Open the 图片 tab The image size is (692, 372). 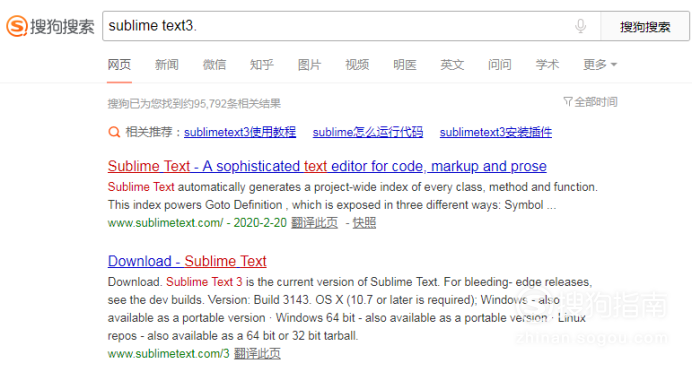click(x=309, y=65)
